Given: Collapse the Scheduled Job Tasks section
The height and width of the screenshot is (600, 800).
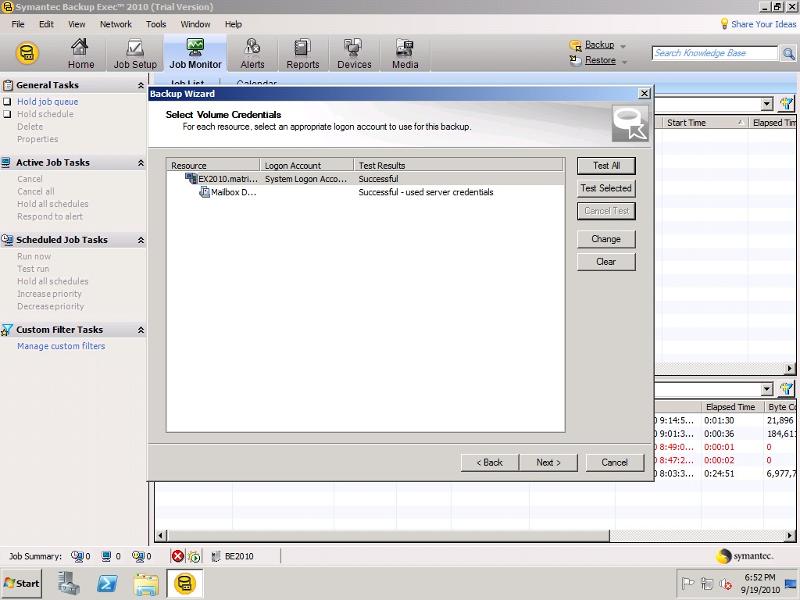Looking at the screenshot, I should [141, 240].
